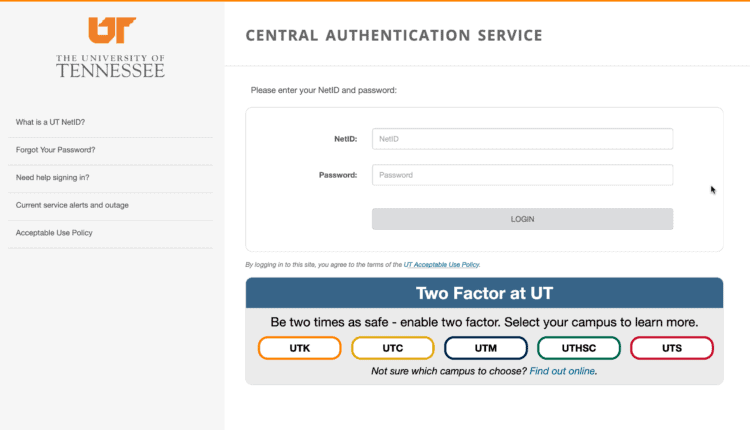Click the University of Tennessee wordmark
This screenshot has height=430, width=750.
(110, 66)
